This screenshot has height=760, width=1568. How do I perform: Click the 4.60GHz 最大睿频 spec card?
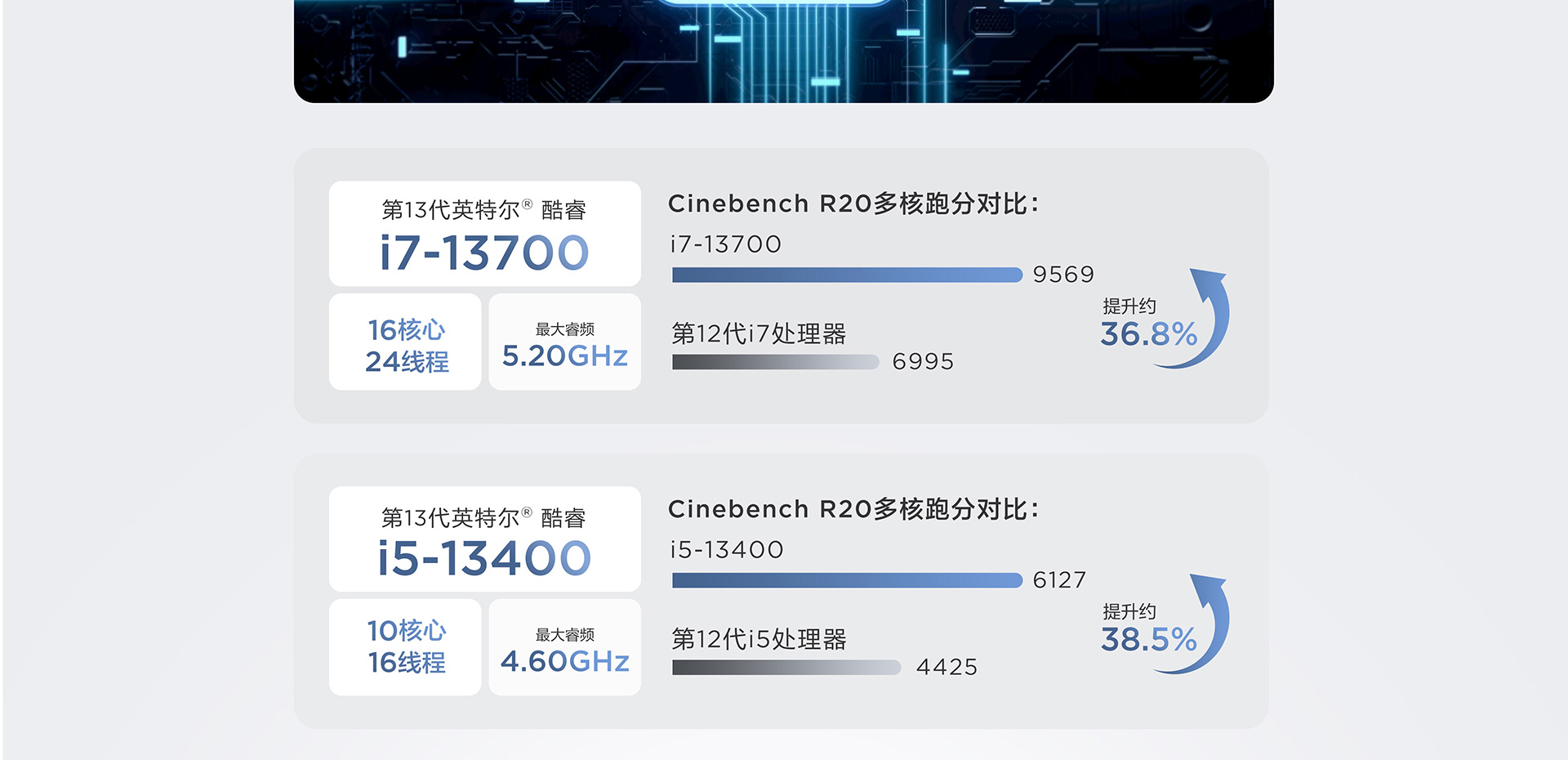pos(564,647)
